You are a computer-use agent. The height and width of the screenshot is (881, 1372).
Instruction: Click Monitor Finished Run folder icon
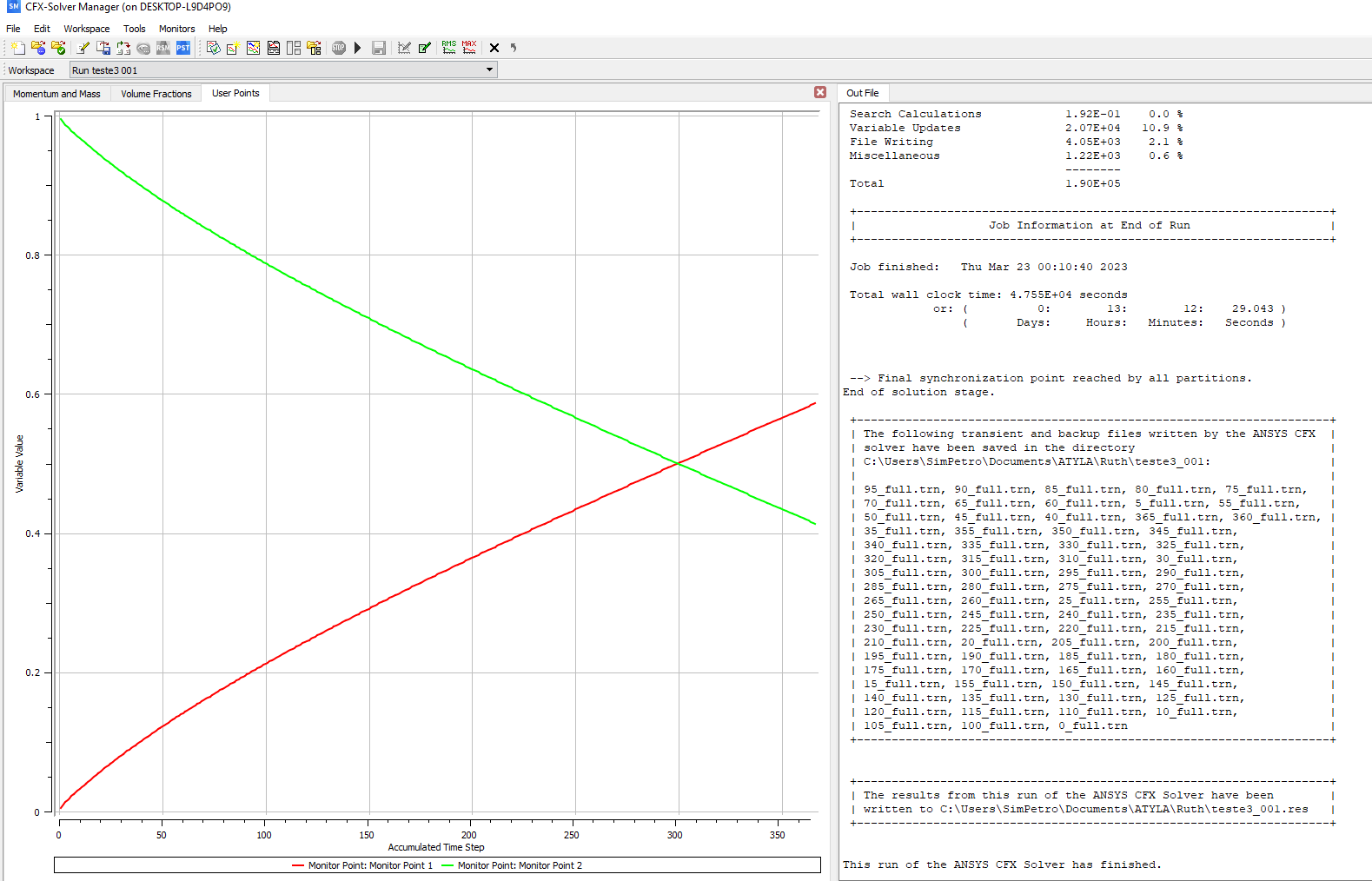58,48
